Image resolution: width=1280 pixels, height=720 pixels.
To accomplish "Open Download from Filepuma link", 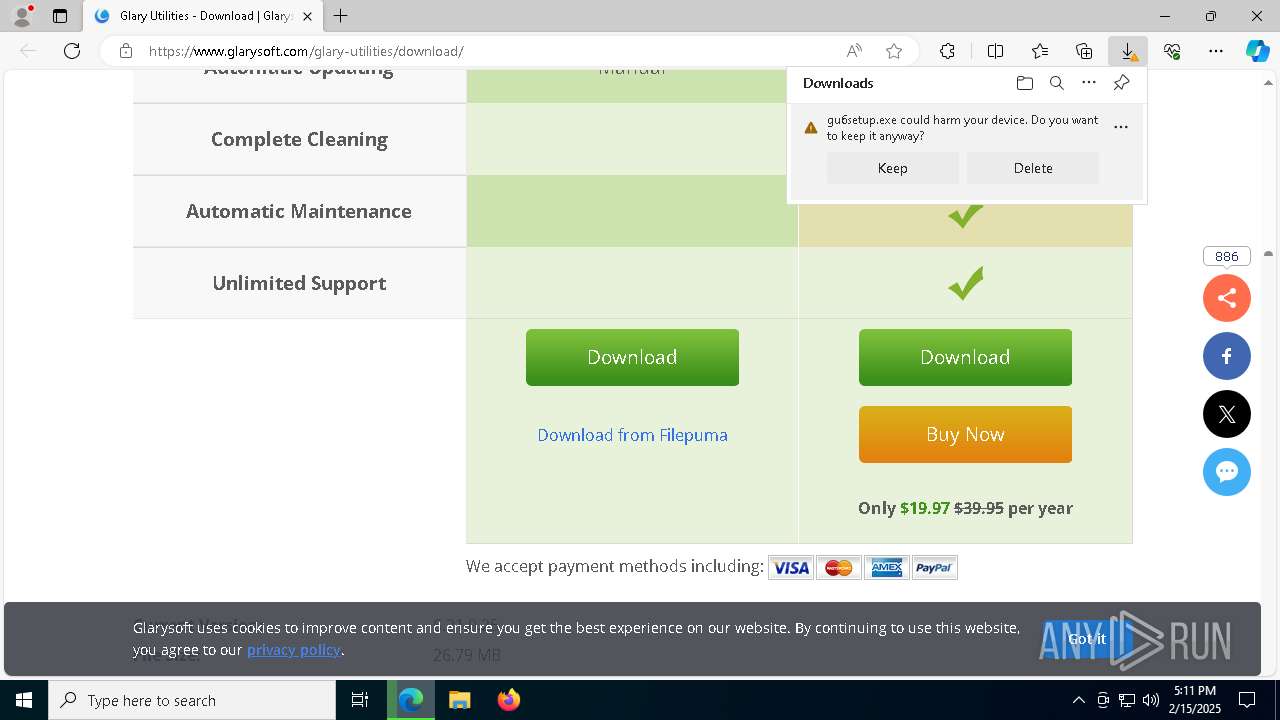I will 632,435.
